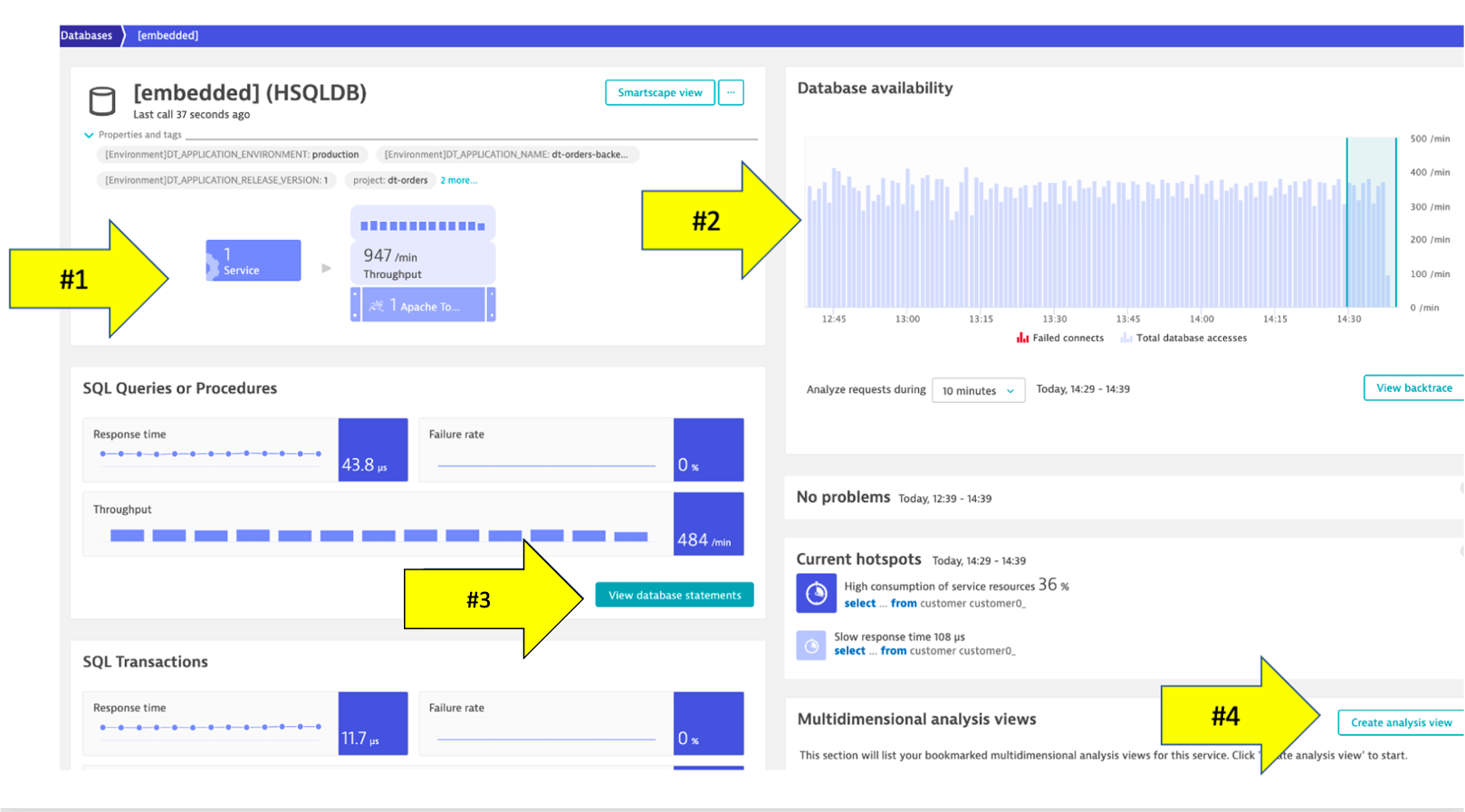Screen dimensions: 1465x812
Task: Click the View backtrace button
Action: (1413, 387)
